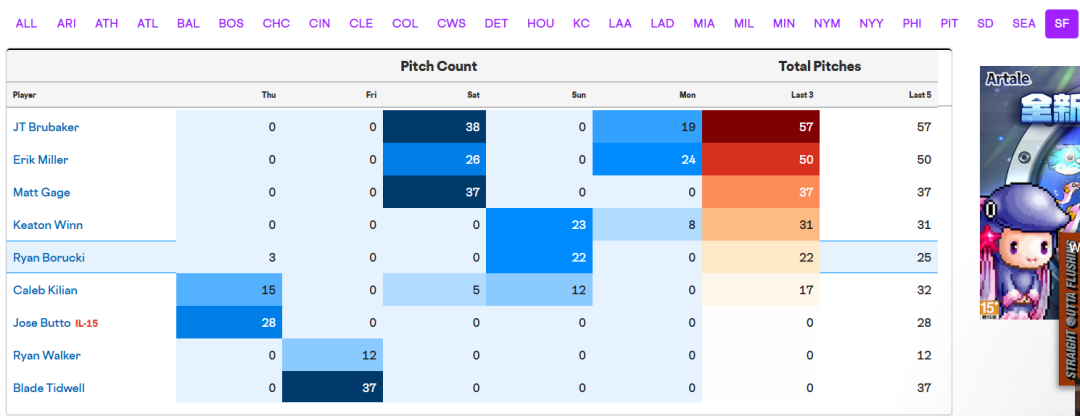1080x416 pixels.
Task: Switch to the SEA team tab
Action: pyautogui.click(x=1024, y=23)
